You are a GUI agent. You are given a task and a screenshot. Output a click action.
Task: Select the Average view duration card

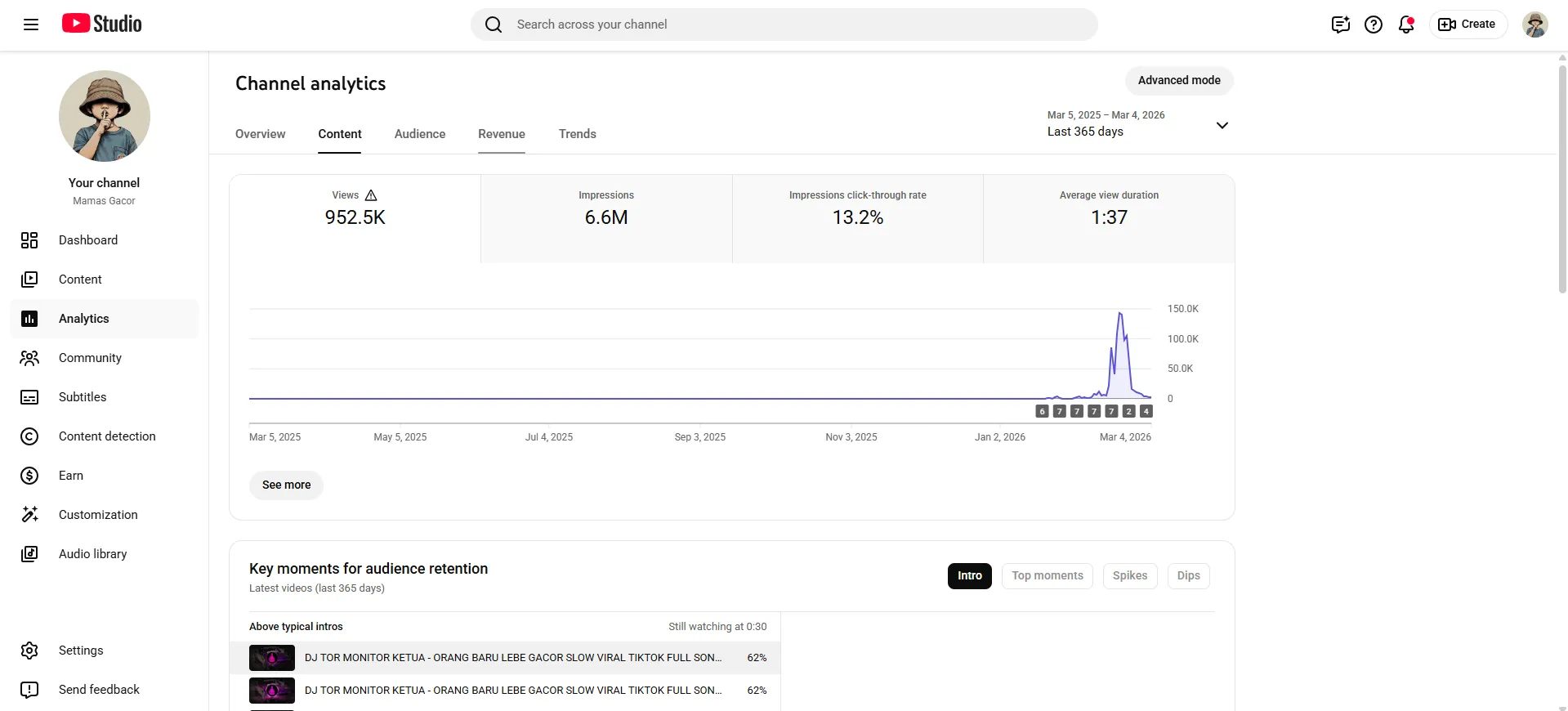pyautogui.click(x=1110, y=219)
